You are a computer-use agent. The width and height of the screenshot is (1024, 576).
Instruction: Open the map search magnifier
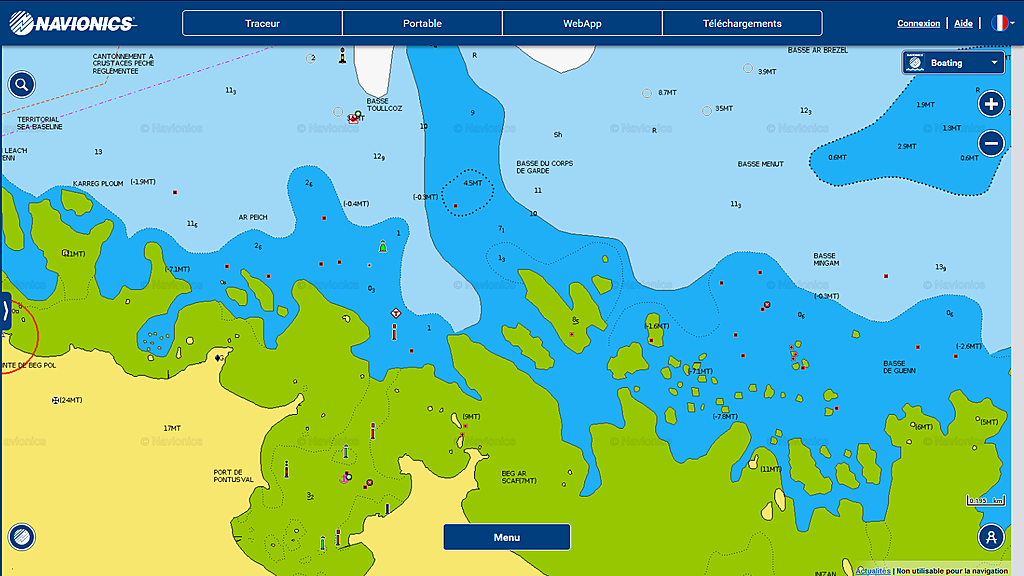pos(22,85)
